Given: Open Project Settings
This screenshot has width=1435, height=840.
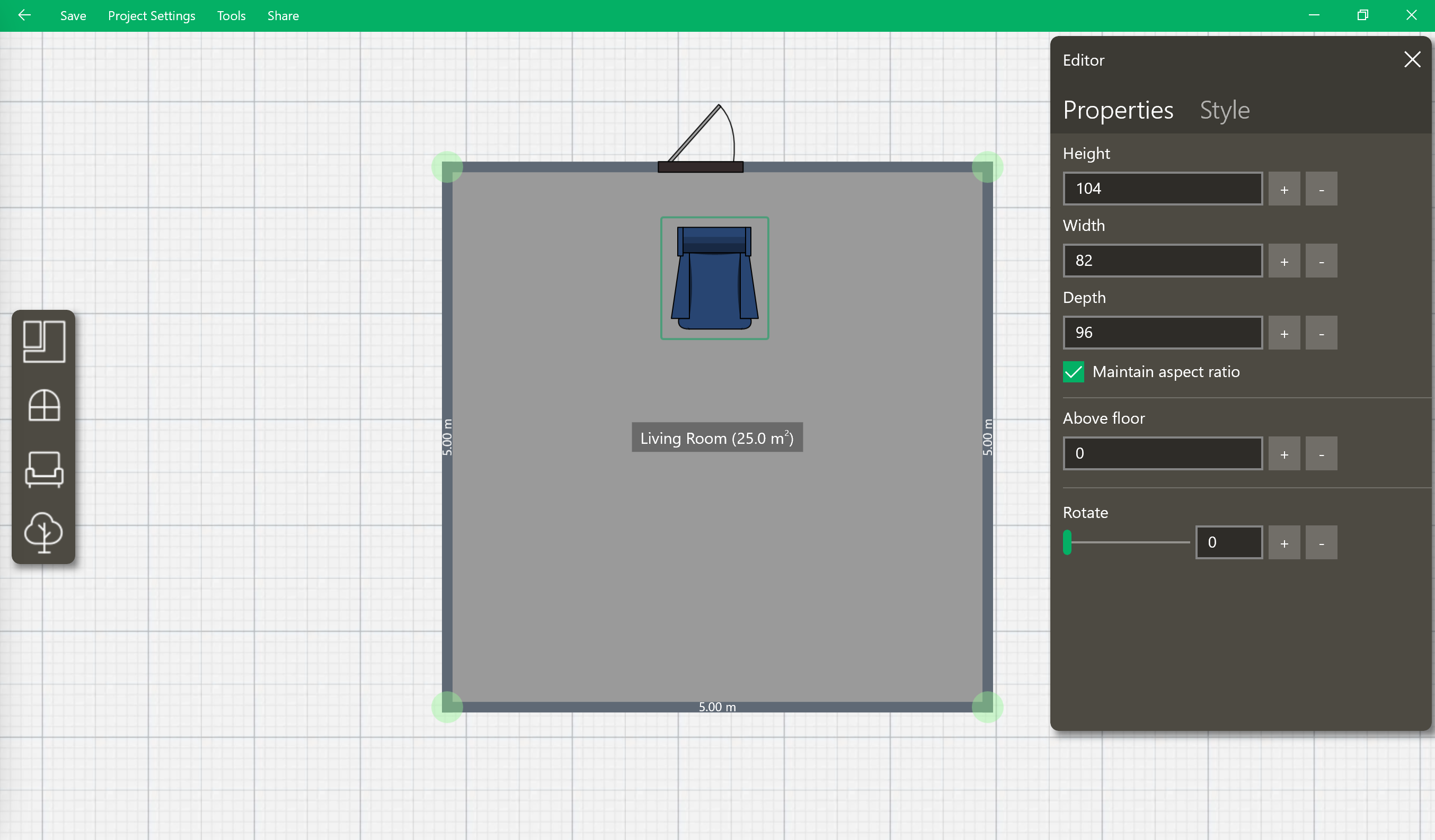Looking at the screenshot, I should click(152, 16).
